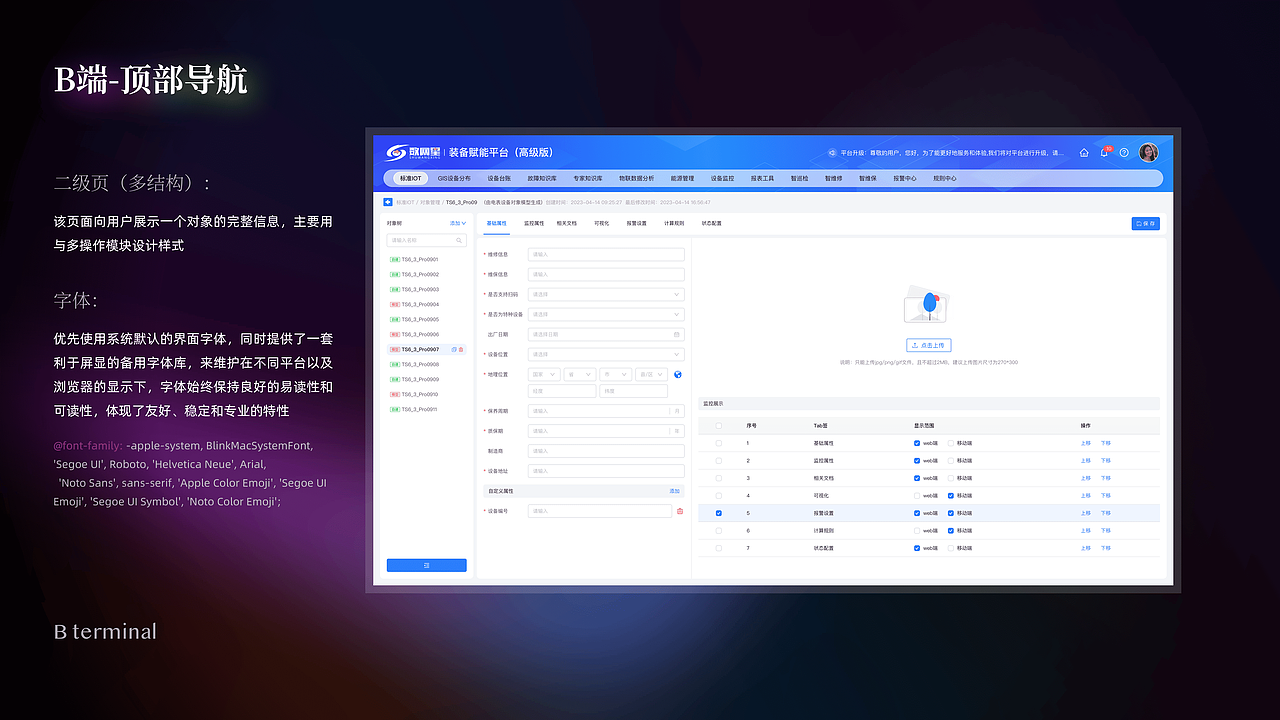Open the home icon in the top header
This screenshot has height=720, width=1280.
pos(1084,152)
